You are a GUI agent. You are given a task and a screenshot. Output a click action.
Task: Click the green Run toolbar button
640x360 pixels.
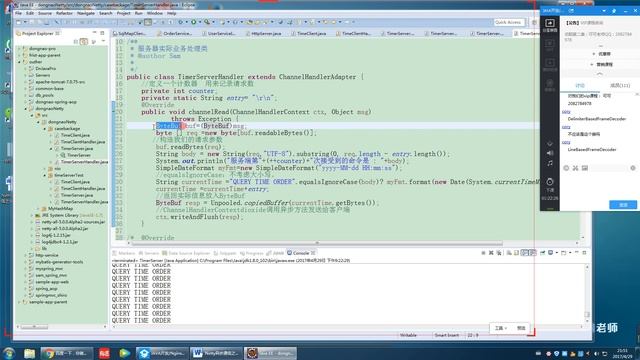(x=193, y=22)
